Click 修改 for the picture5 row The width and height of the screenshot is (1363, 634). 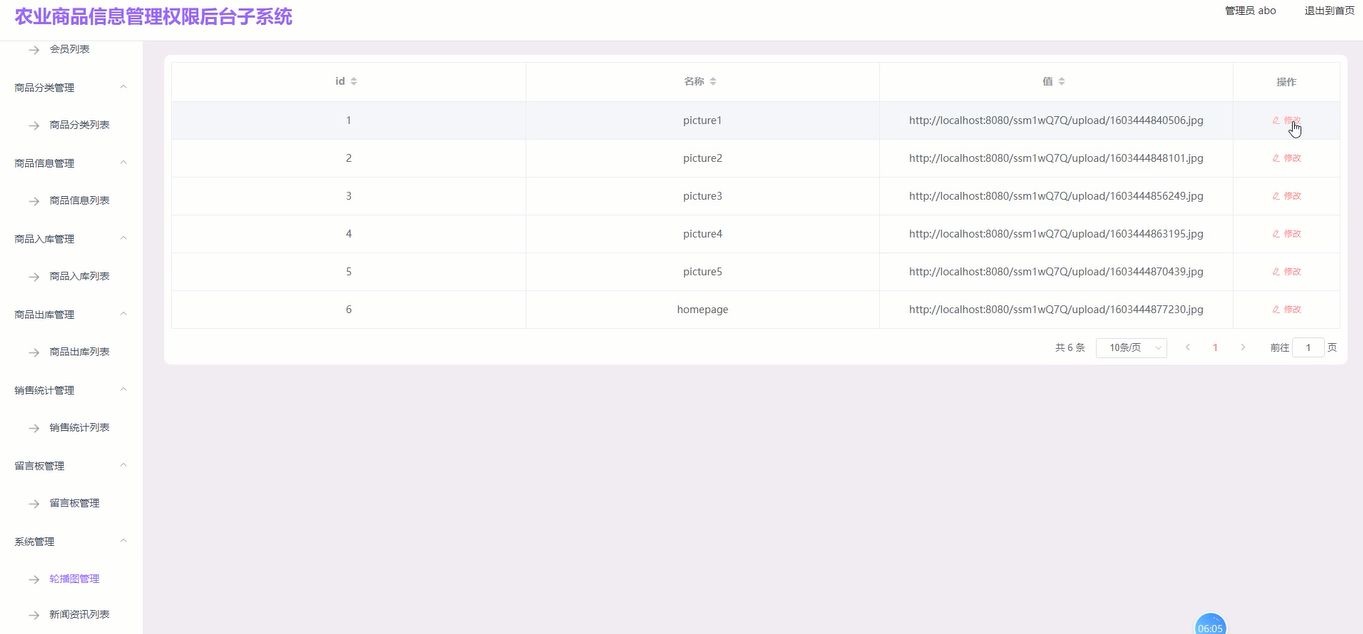1286,272
